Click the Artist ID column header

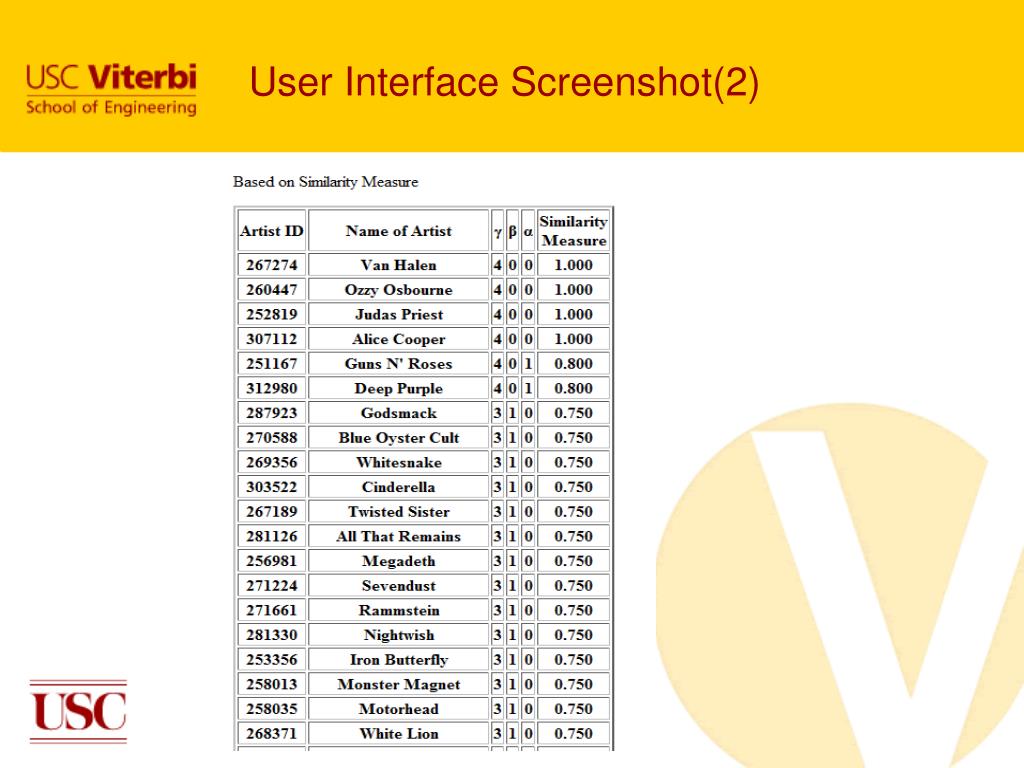click(272, 231)
